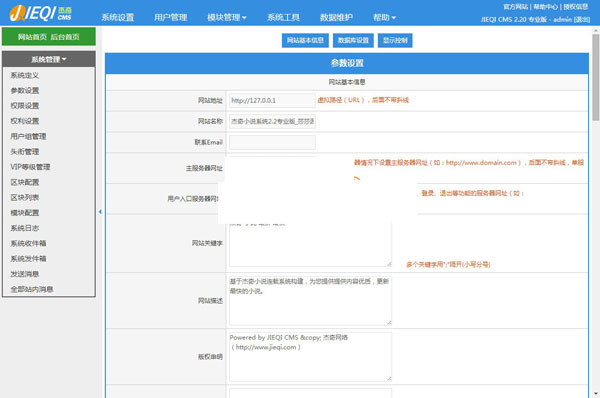Open 系统日志 in the sidebar
Viewport: 600px width, 398px height.
coord(25,228)
